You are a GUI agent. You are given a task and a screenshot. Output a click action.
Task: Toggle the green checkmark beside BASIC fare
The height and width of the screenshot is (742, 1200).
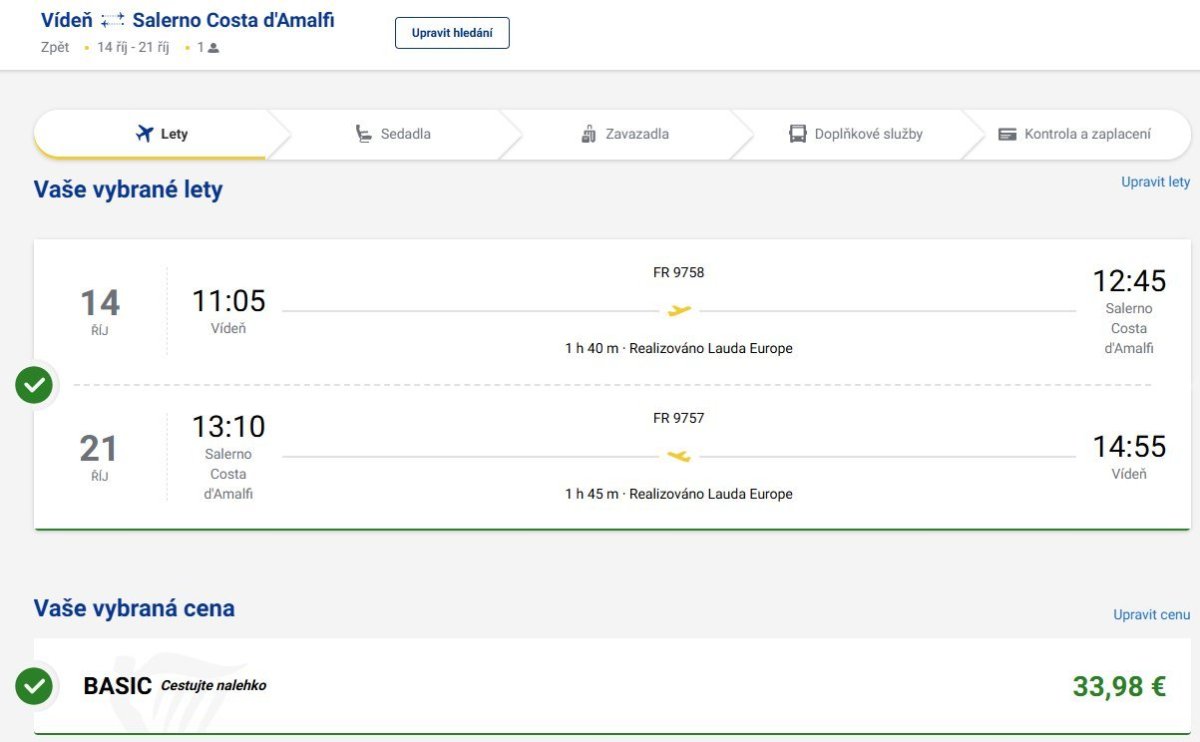(34, 686)
